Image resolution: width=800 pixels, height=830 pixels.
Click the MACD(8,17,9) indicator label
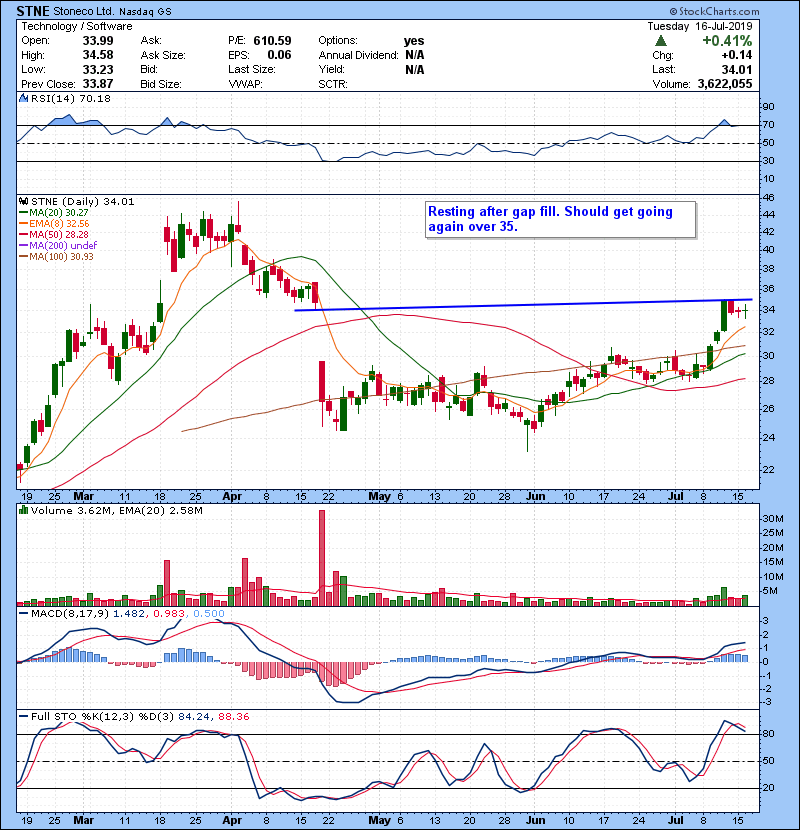point(70,614)
